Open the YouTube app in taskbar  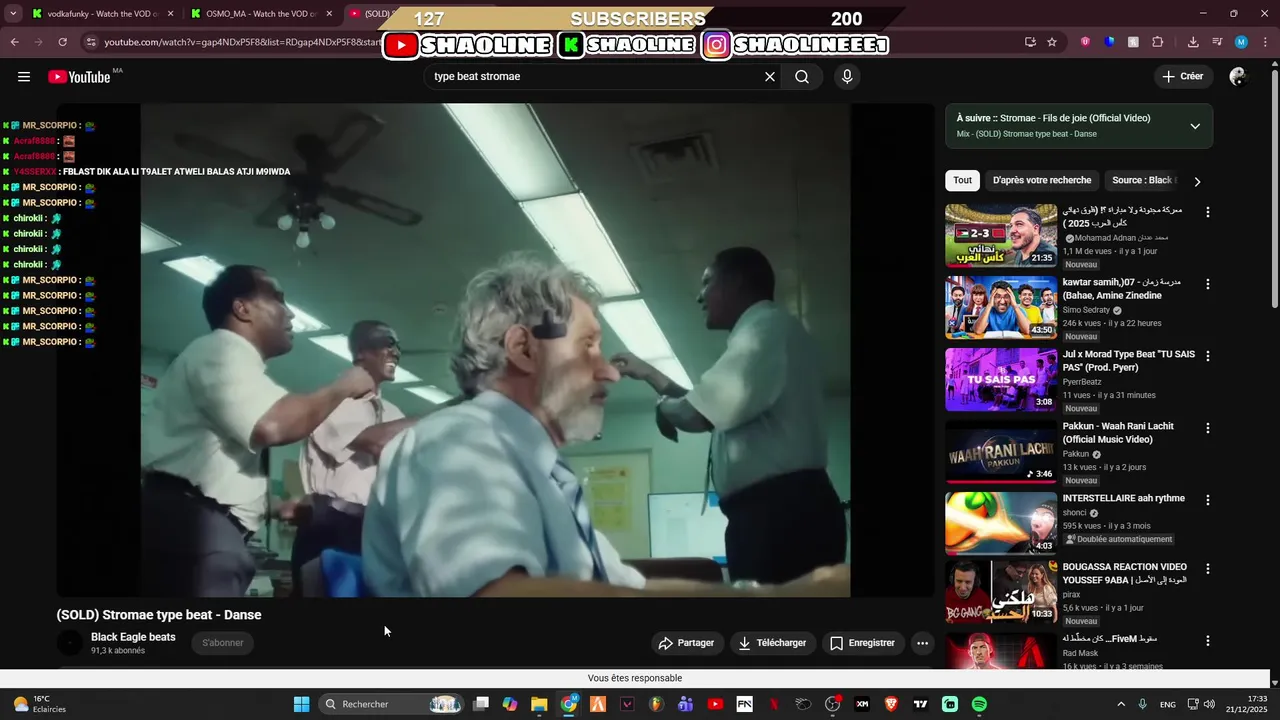(715, 704)
